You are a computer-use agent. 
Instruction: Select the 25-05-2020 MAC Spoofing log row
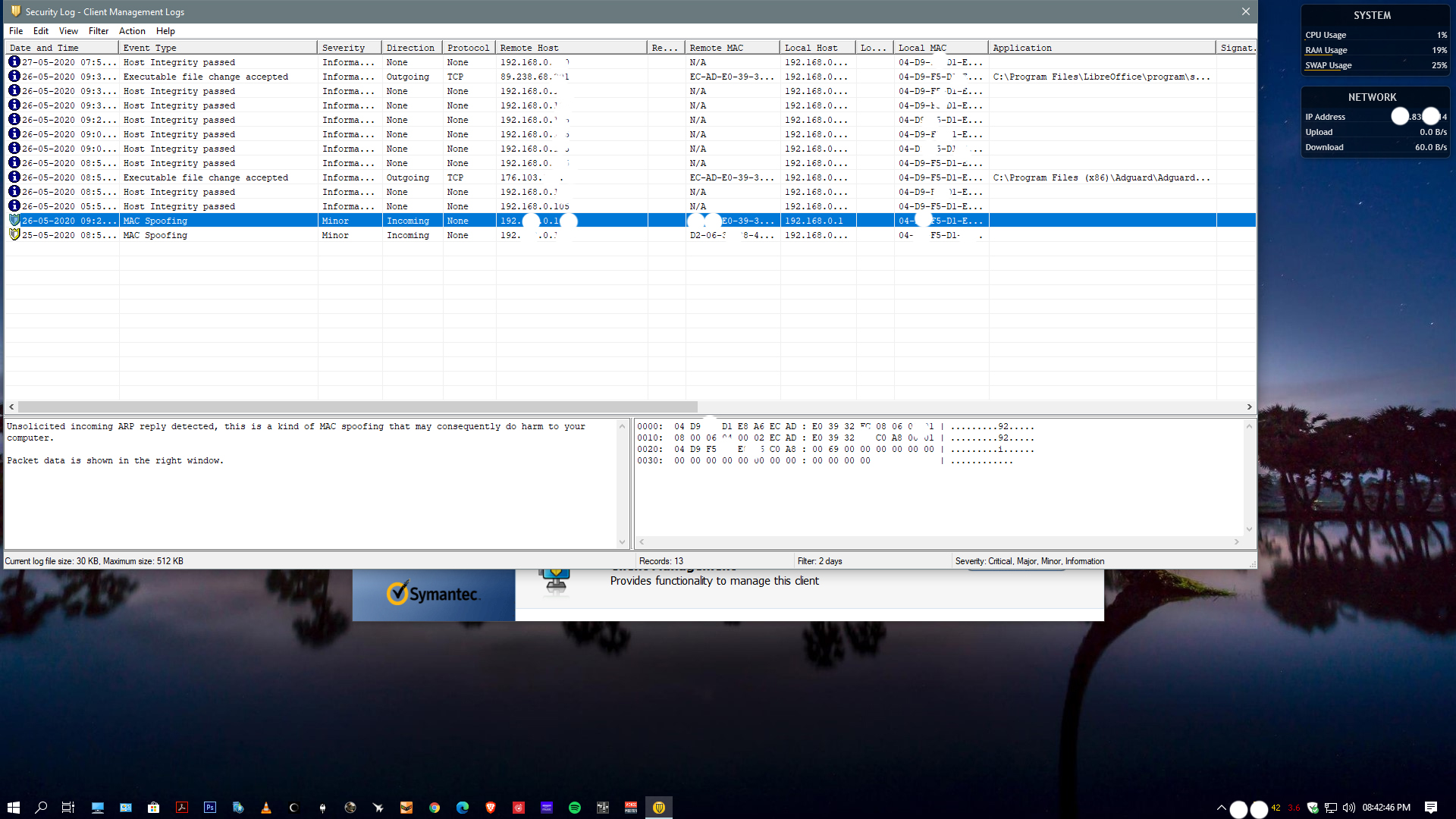[155, 235]
